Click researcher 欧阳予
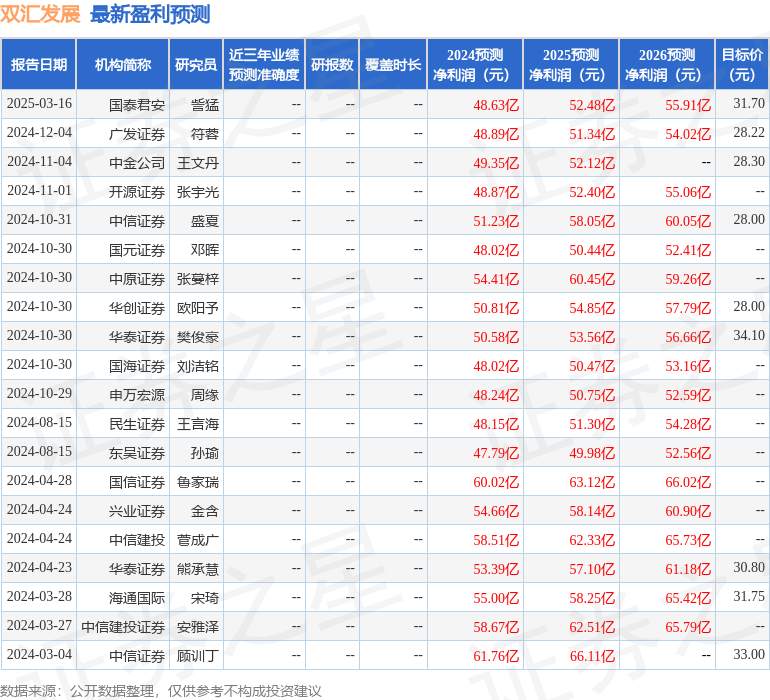Viewport: 770px width, 700px height. (198, 308)
